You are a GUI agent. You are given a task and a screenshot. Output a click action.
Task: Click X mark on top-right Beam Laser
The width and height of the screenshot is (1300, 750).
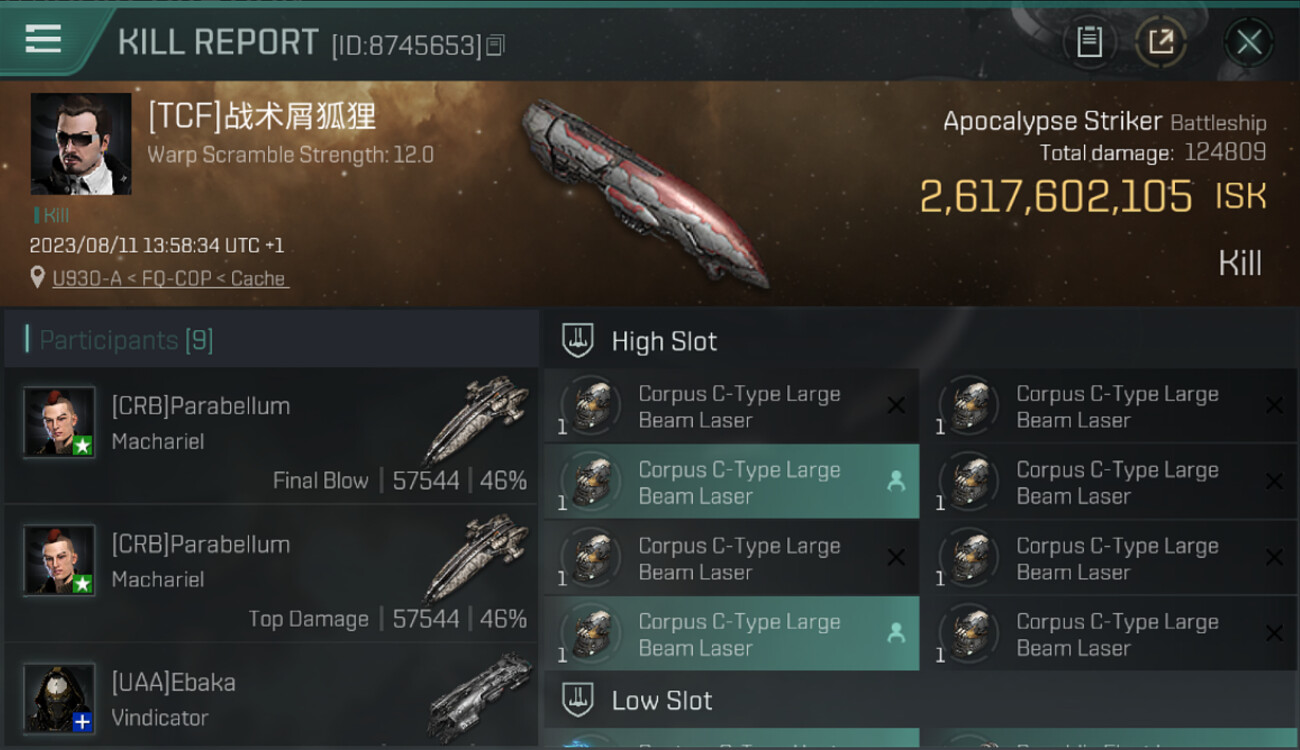(x=1274, y=406)
